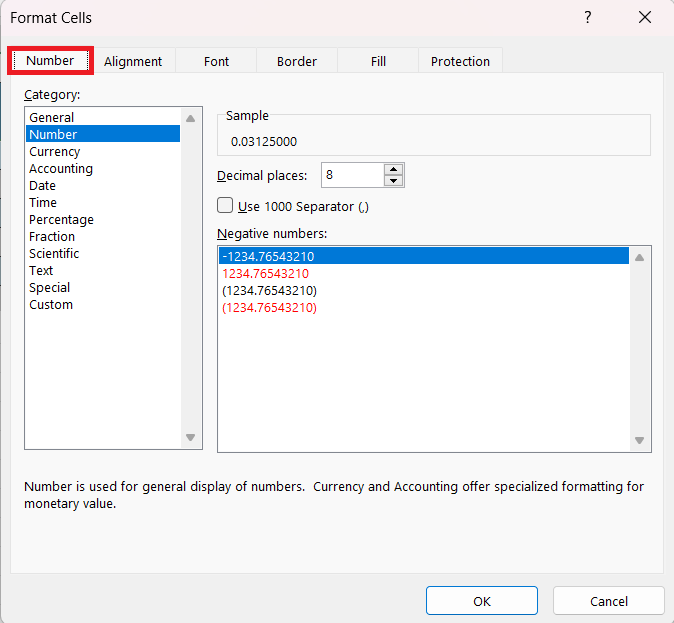Select red (1234.76543210) parentheses format
674x623 pixels.
tap(424, 307)
